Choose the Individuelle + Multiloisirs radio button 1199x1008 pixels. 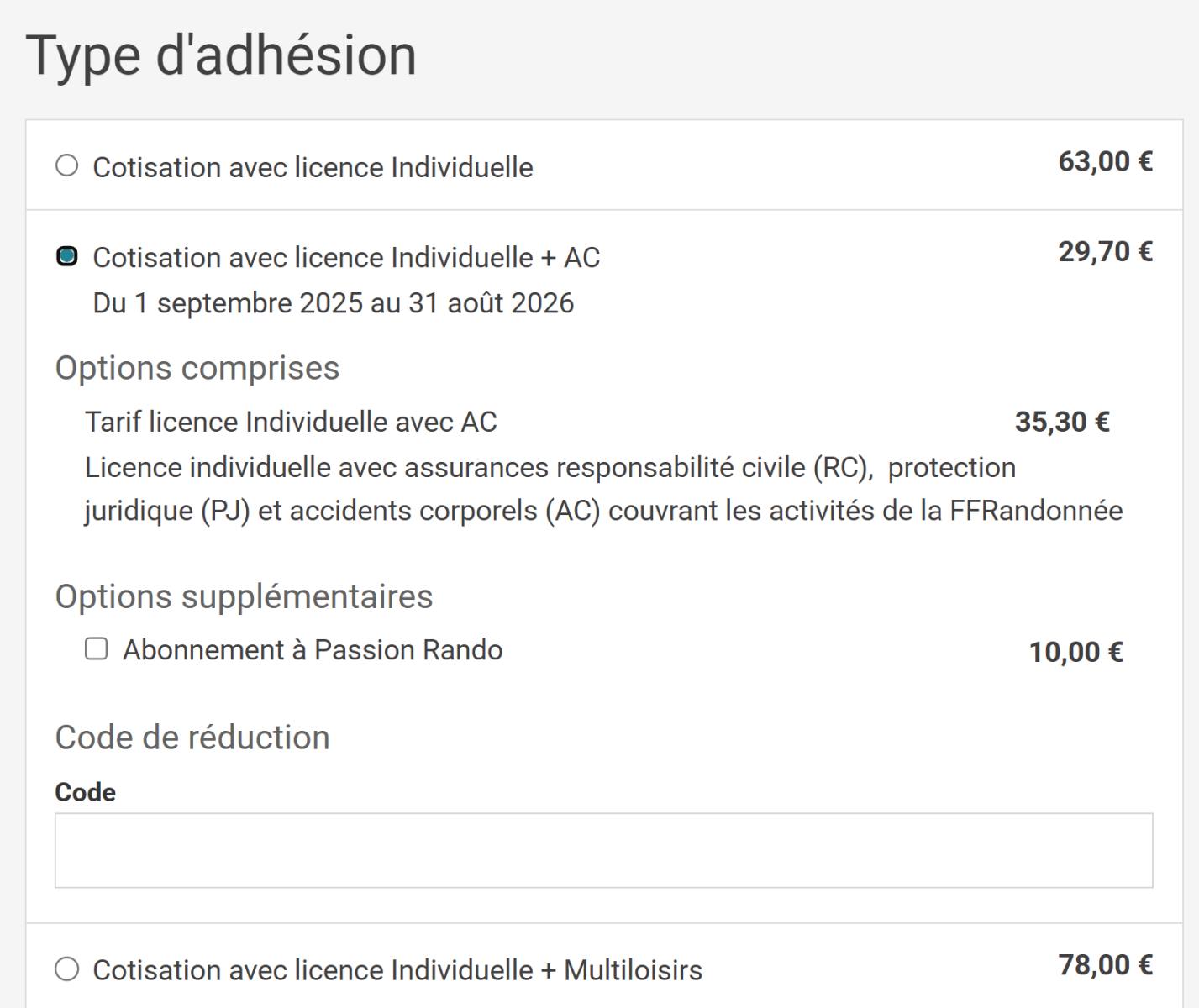tap(67, 969)
